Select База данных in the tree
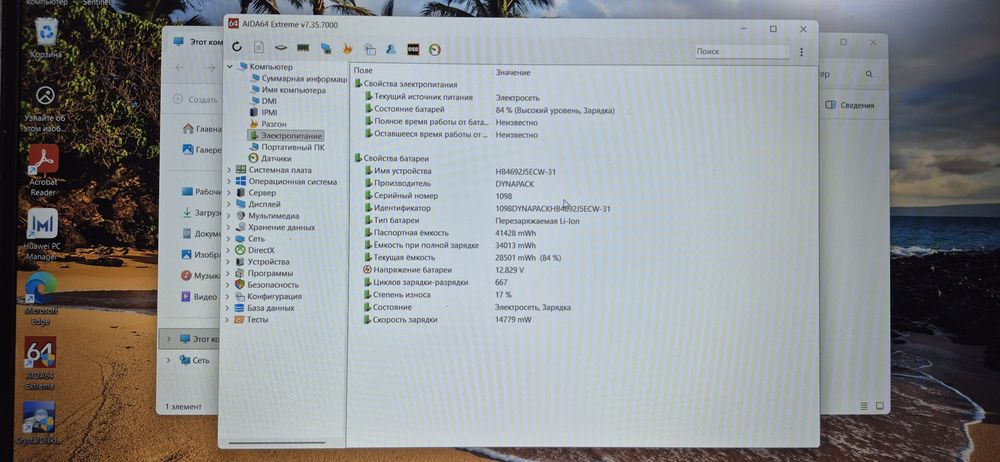Screen dimensions: 1000x462 (264, 308)
